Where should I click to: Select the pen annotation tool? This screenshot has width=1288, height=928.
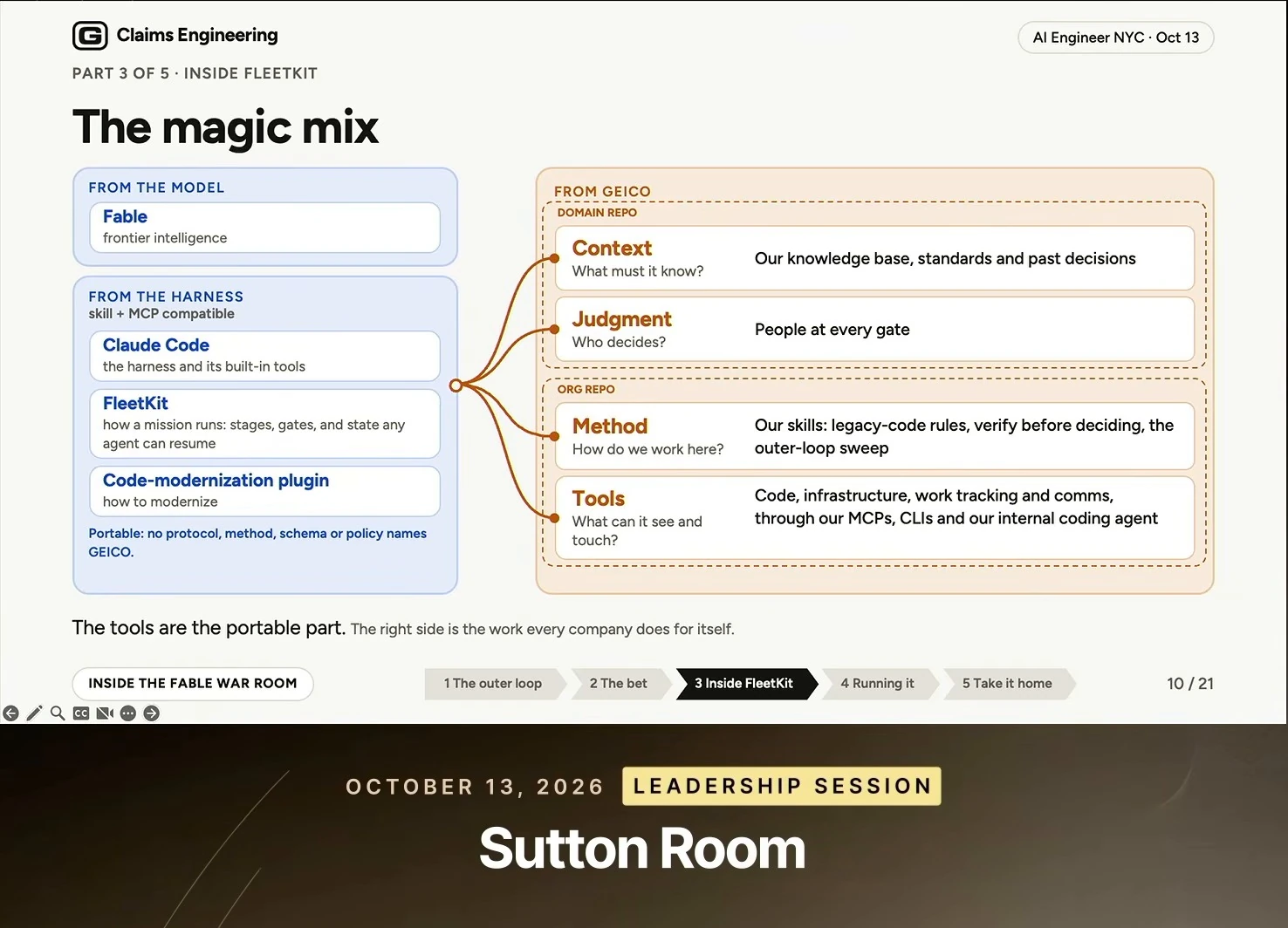pyautogui.click(x=34, y=713)
